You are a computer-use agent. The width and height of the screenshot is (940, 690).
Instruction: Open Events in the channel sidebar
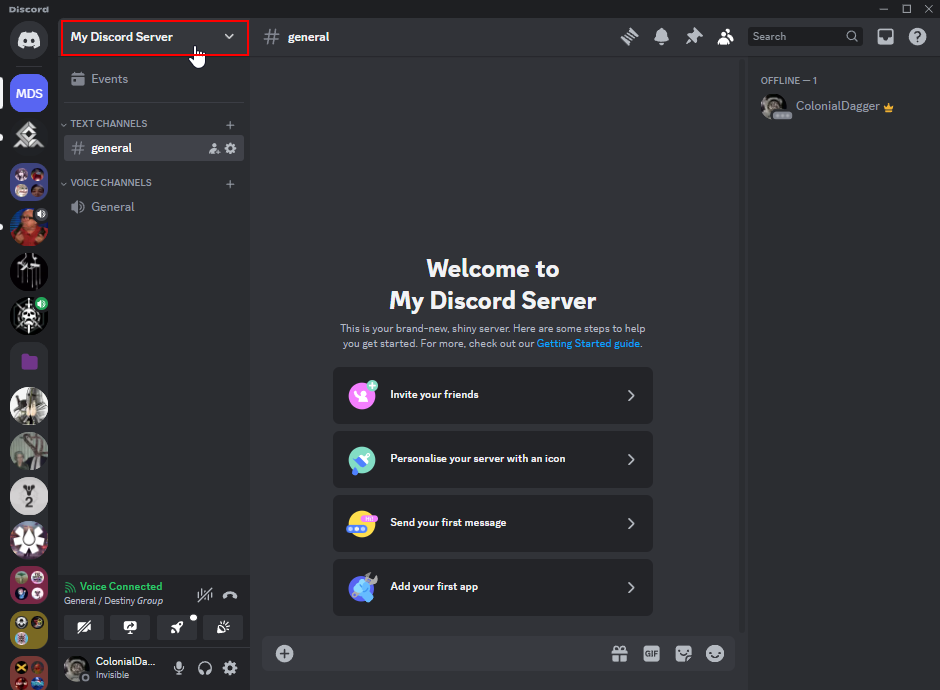coord(153,79)
